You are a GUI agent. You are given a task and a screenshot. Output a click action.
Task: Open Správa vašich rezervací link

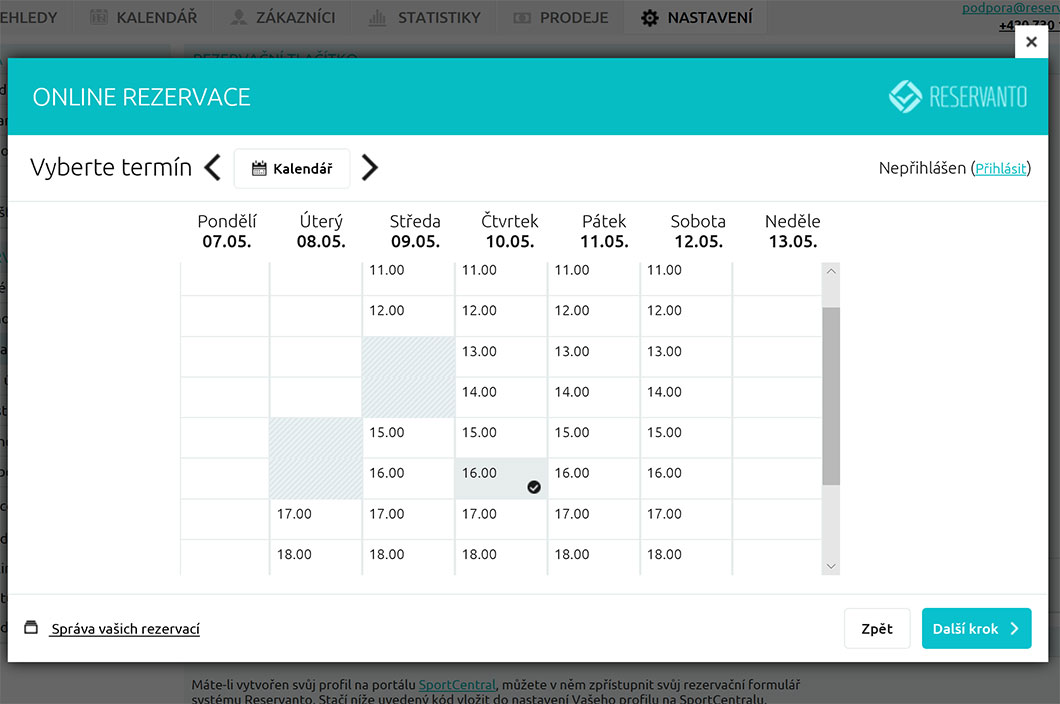click(x=125, y=629)
